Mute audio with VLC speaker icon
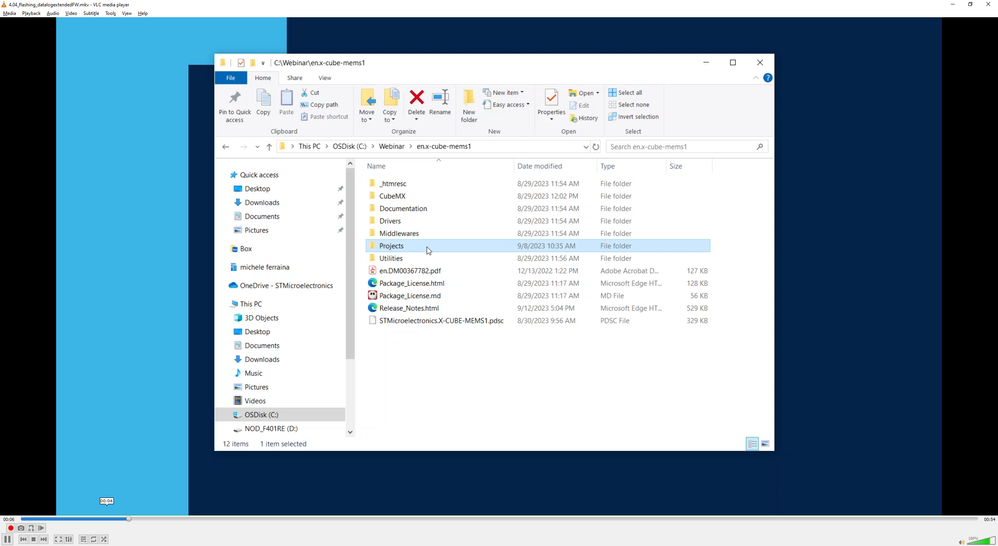This screenshot has height=546, width=998. (x=961, y=542)
